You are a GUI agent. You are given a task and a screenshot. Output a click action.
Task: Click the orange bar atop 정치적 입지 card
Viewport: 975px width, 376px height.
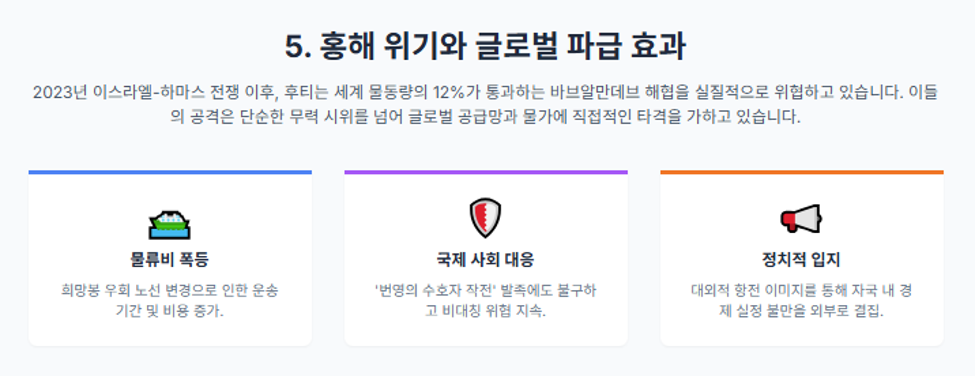(802, 172)
